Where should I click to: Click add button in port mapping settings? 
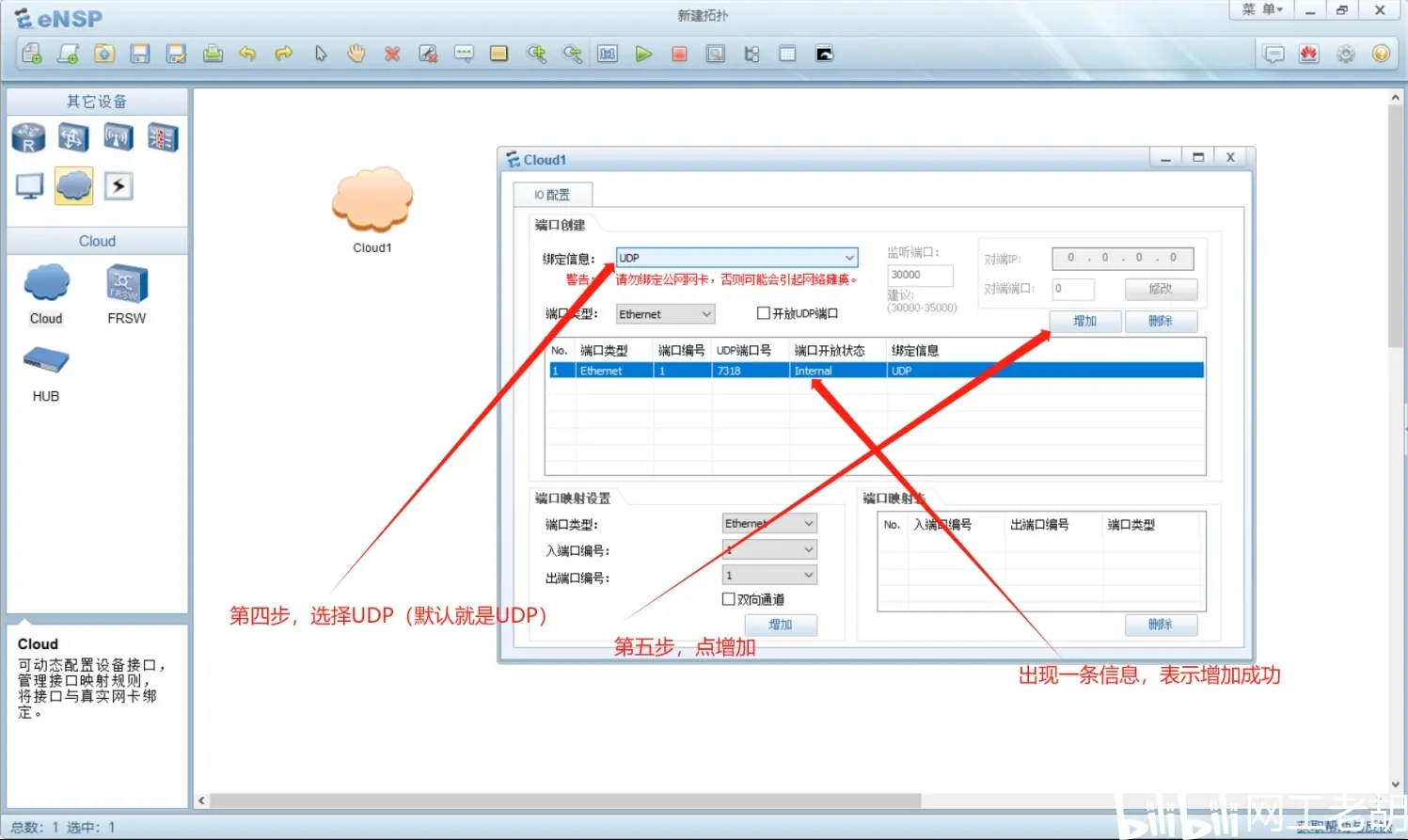[x=781, y=625]
